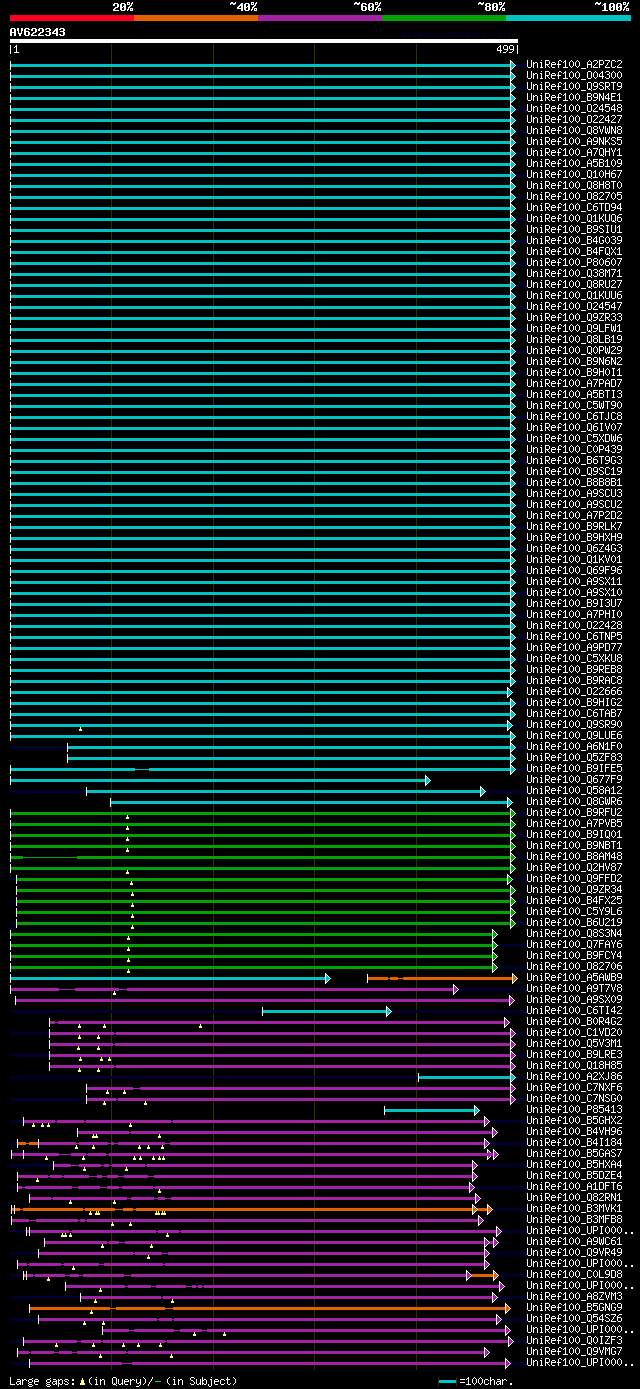Click the white query sequence bar
640x1389 pixels.
pos(264,41)
